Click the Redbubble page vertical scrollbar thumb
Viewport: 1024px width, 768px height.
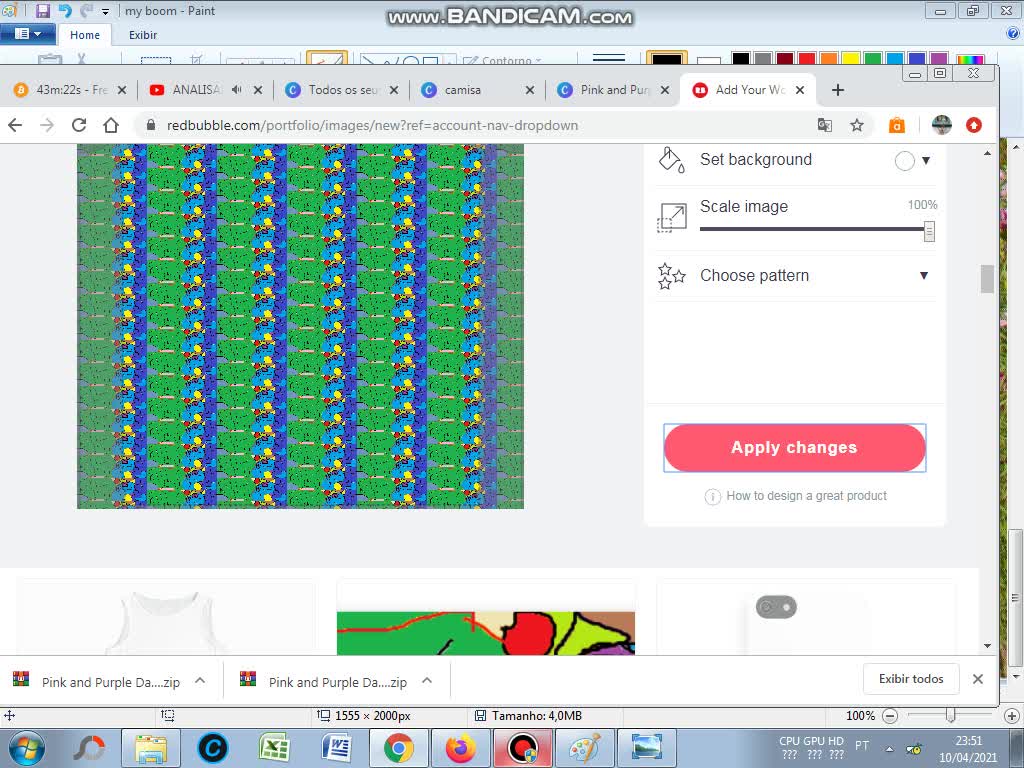coord(987,279)
